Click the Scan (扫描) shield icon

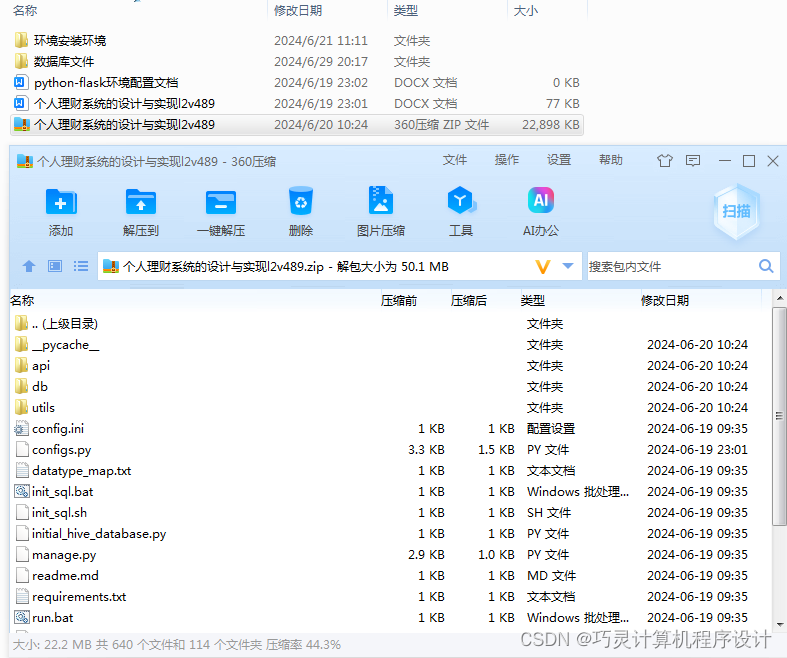click(x=737, y=211)
